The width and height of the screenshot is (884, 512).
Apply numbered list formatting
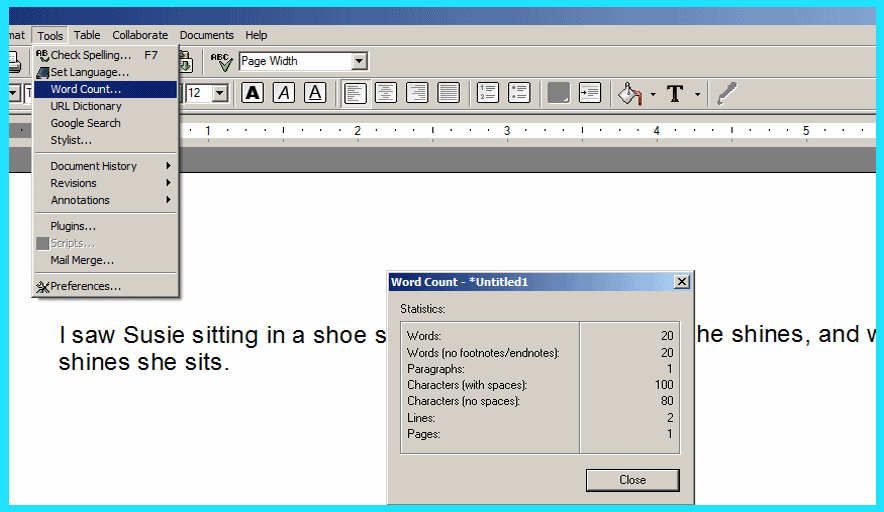[x=488, y=93]
